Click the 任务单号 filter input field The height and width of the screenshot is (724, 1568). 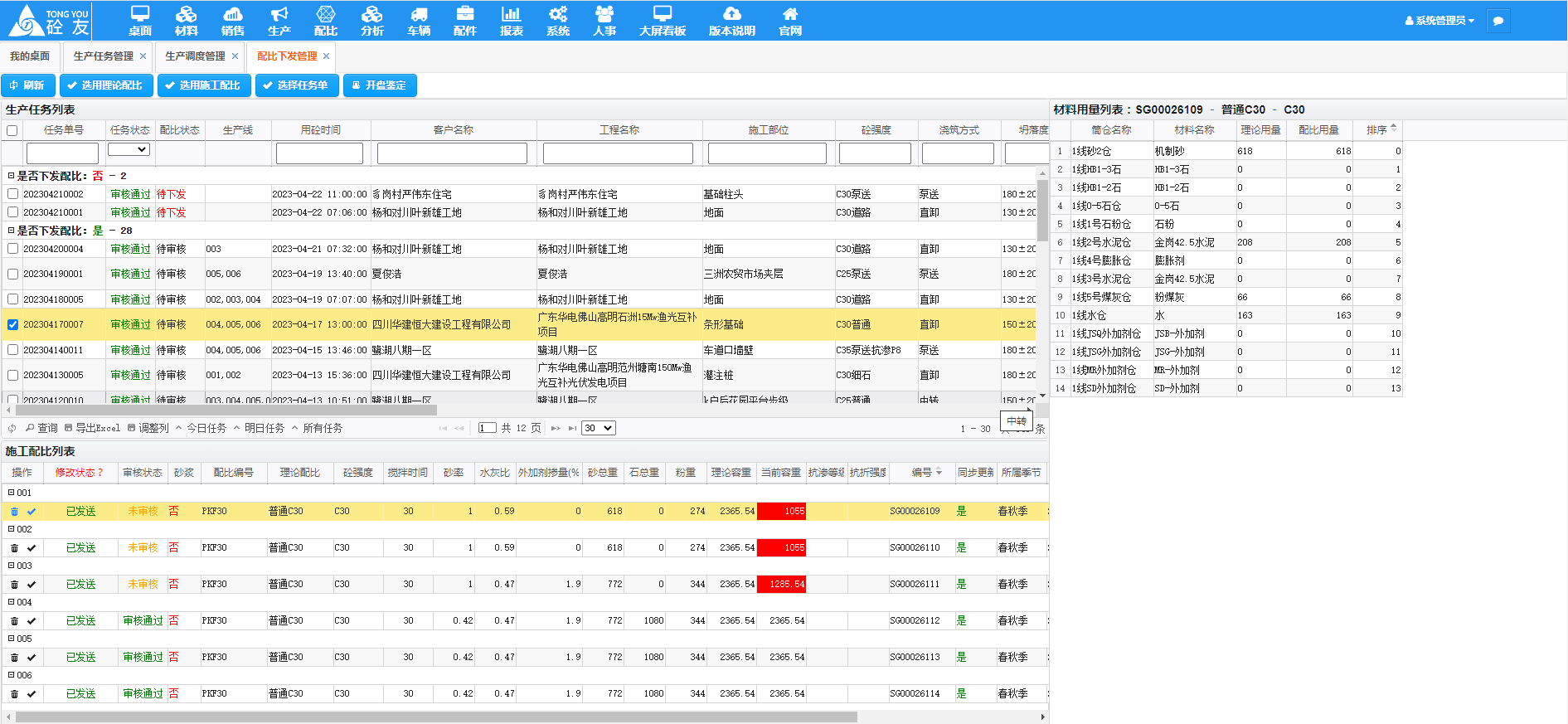click(x=62, y=153)
